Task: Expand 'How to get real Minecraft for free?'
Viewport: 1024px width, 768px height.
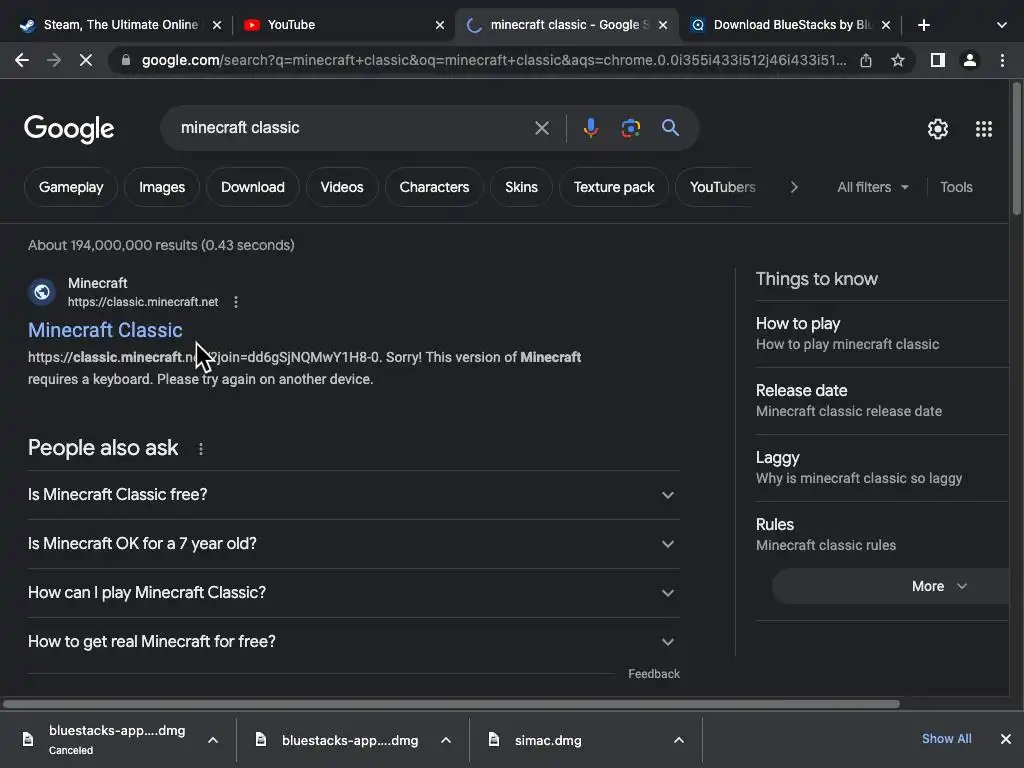Action: coord(354,642)
